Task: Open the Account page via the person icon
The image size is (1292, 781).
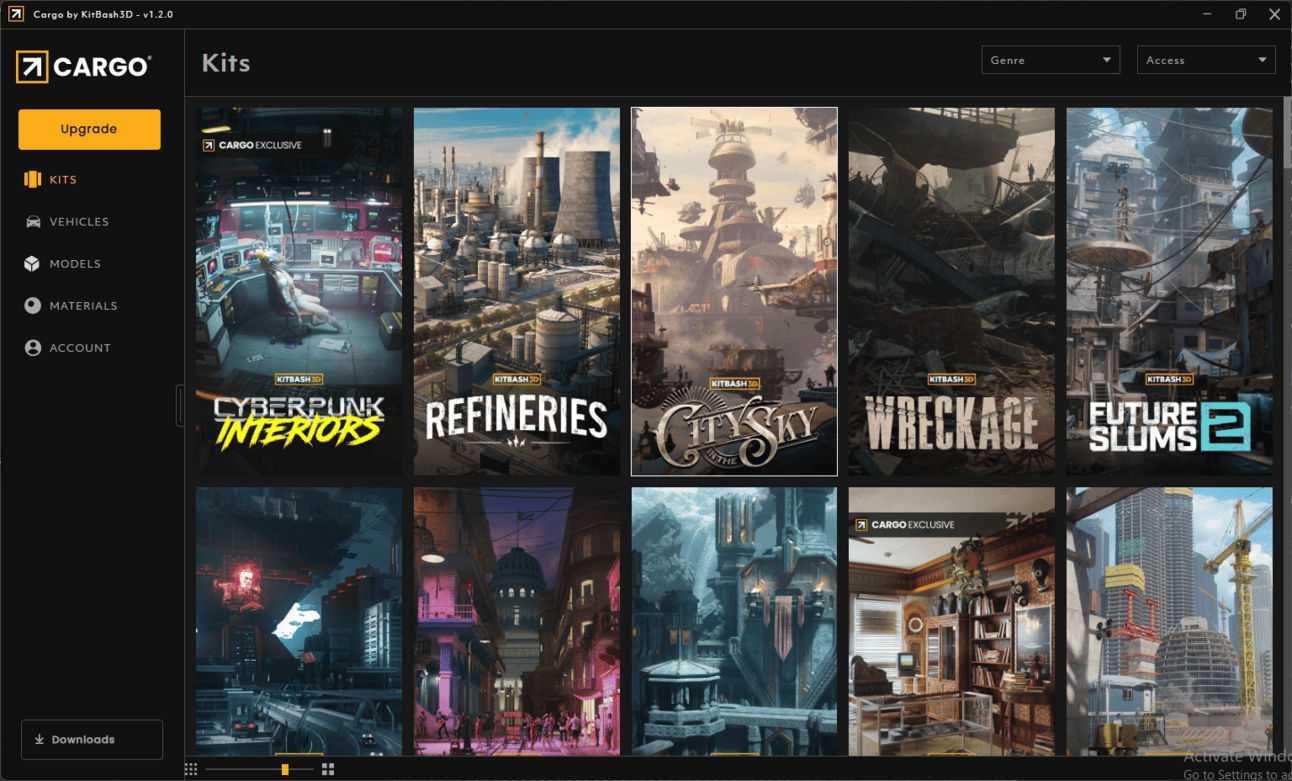Action: click(x=33, y=348)
